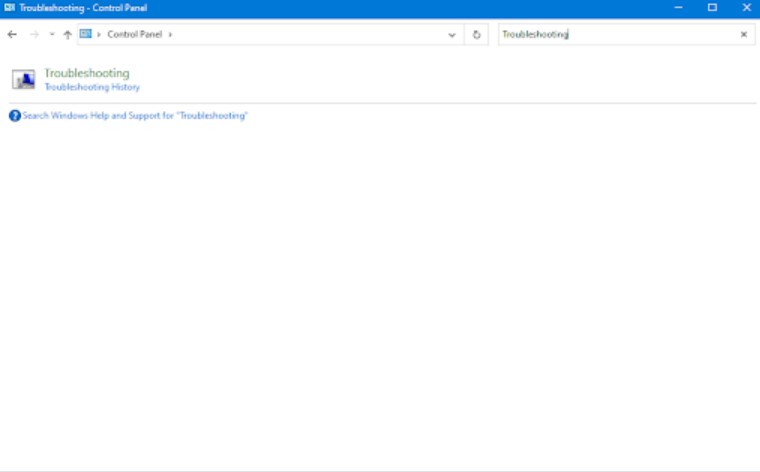Open Troubleshooting History link
Screen dimensions: 760x472
tap(92, 87)
